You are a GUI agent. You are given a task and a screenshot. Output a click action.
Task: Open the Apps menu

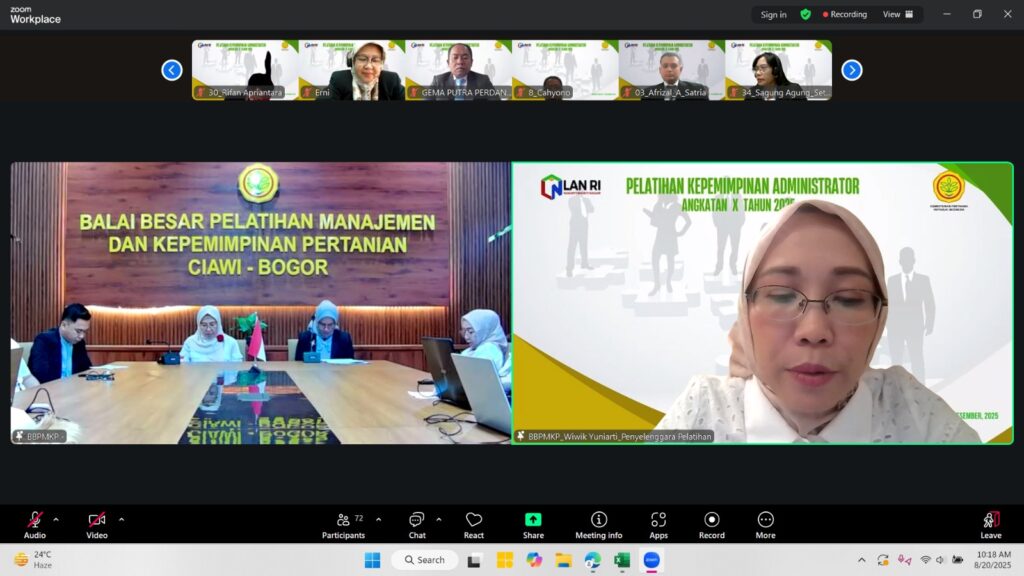click(x=658, y=525)
